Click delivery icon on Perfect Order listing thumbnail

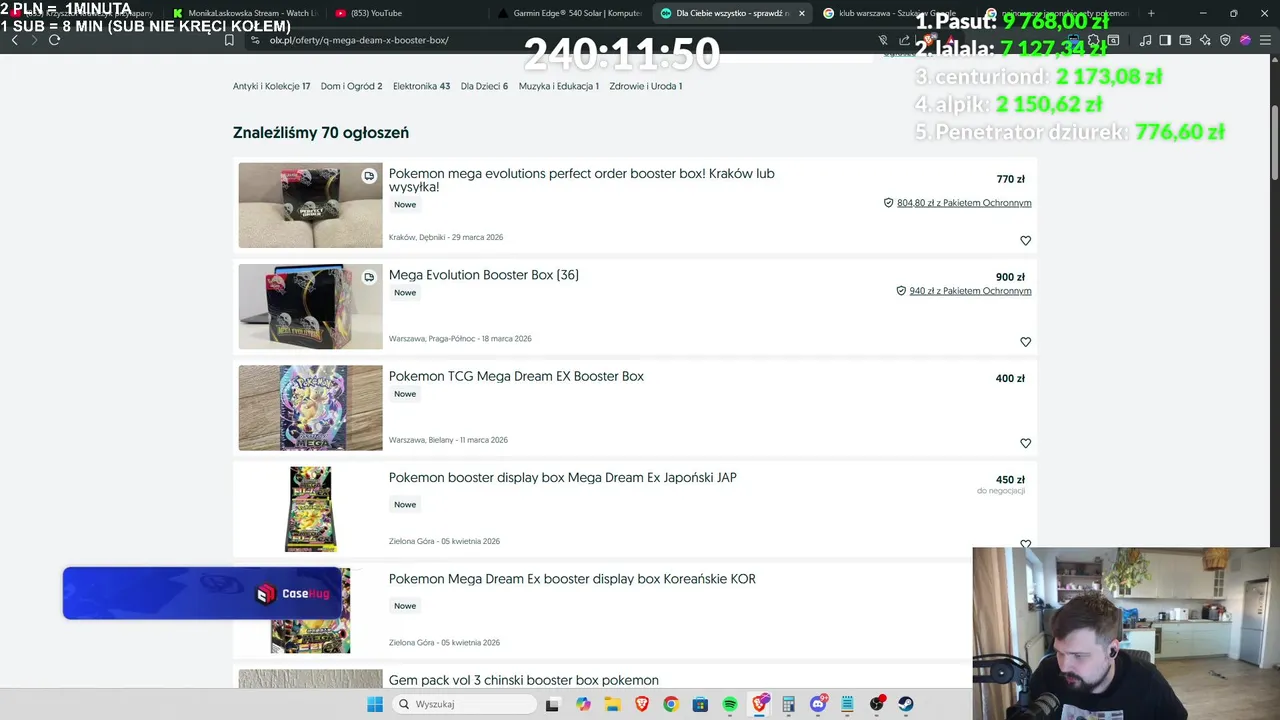pos(369,176)
